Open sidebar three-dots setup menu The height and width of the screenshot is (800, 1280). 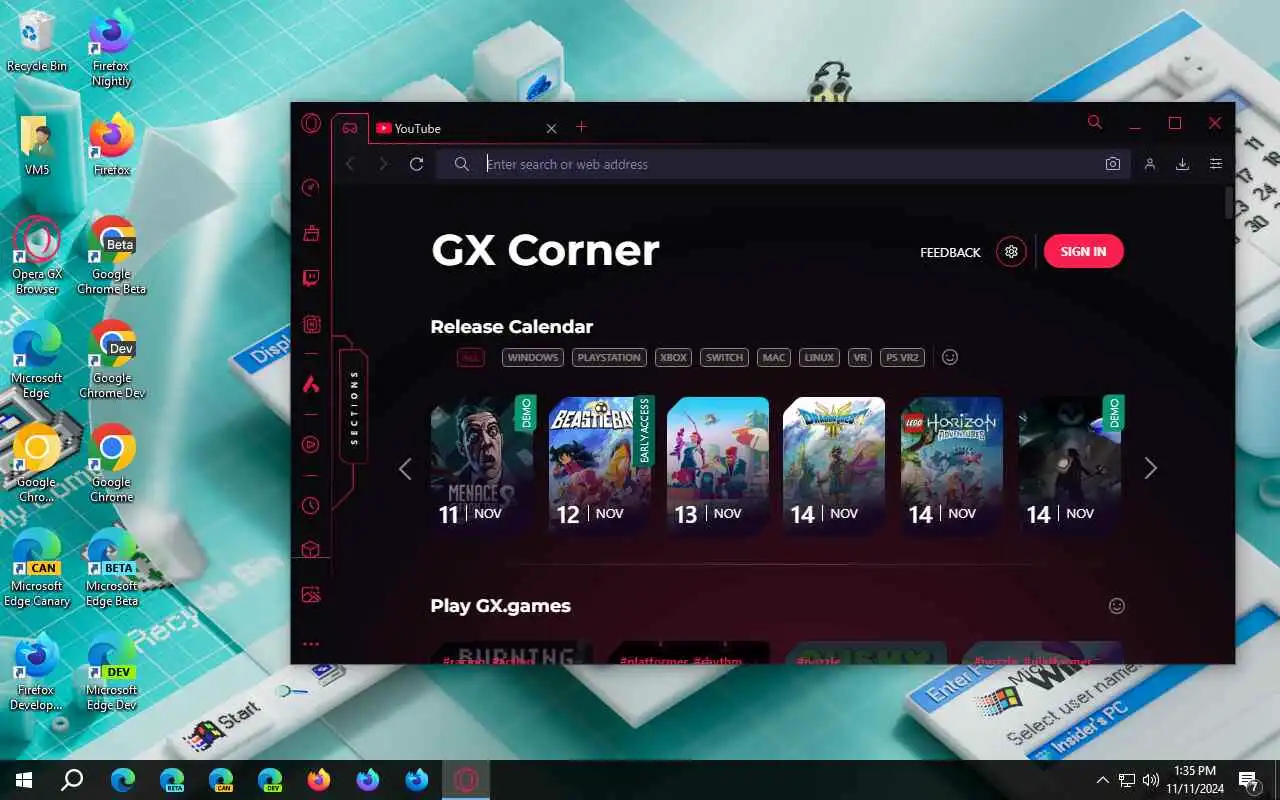click(x=311, y=644)
